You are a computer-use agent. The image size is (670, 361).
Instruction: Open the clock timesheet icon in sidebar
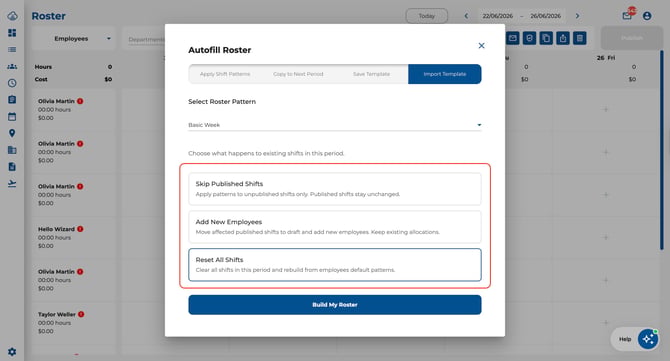(12, 83)
